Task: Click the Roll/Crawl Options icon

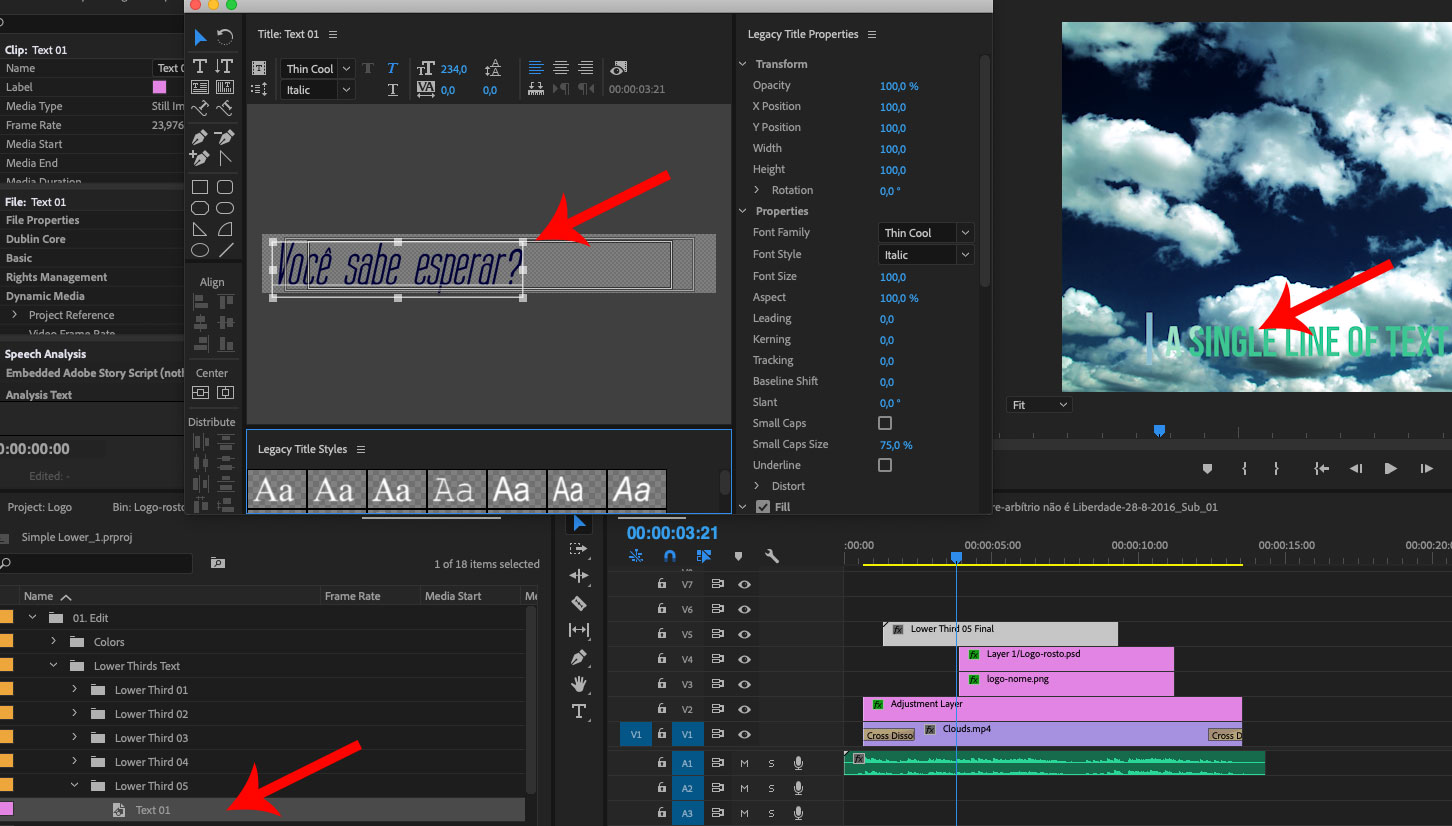Action: coord(259,89)
